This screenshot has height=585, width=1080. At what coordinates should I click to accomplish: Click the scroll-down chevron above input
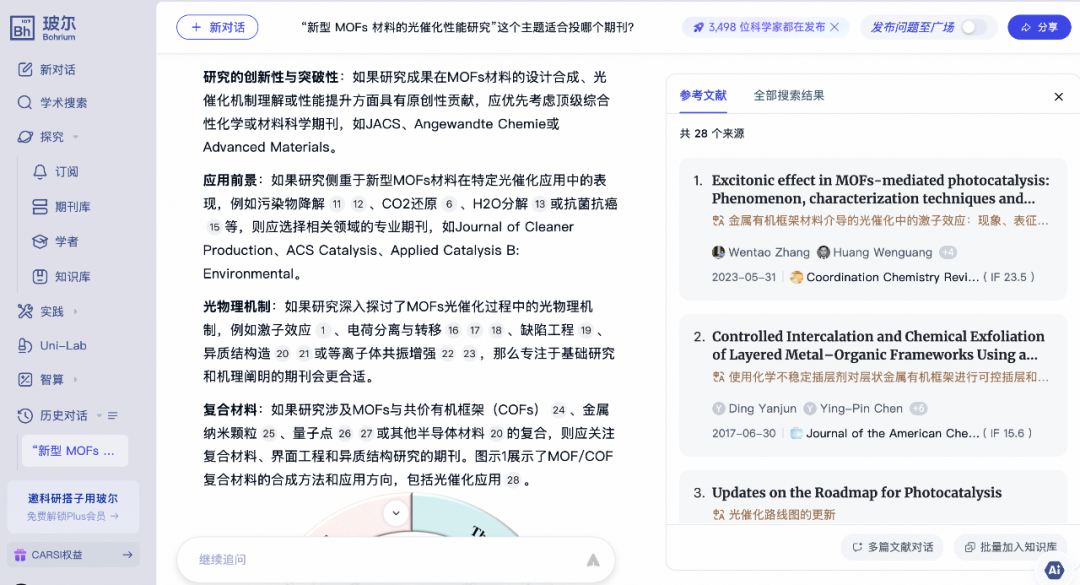(396, 513)
